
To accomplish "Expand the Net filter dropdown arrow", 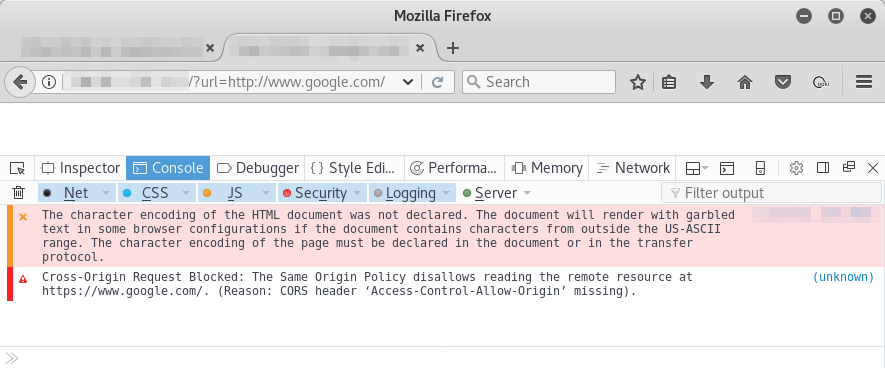I will 106,193.
